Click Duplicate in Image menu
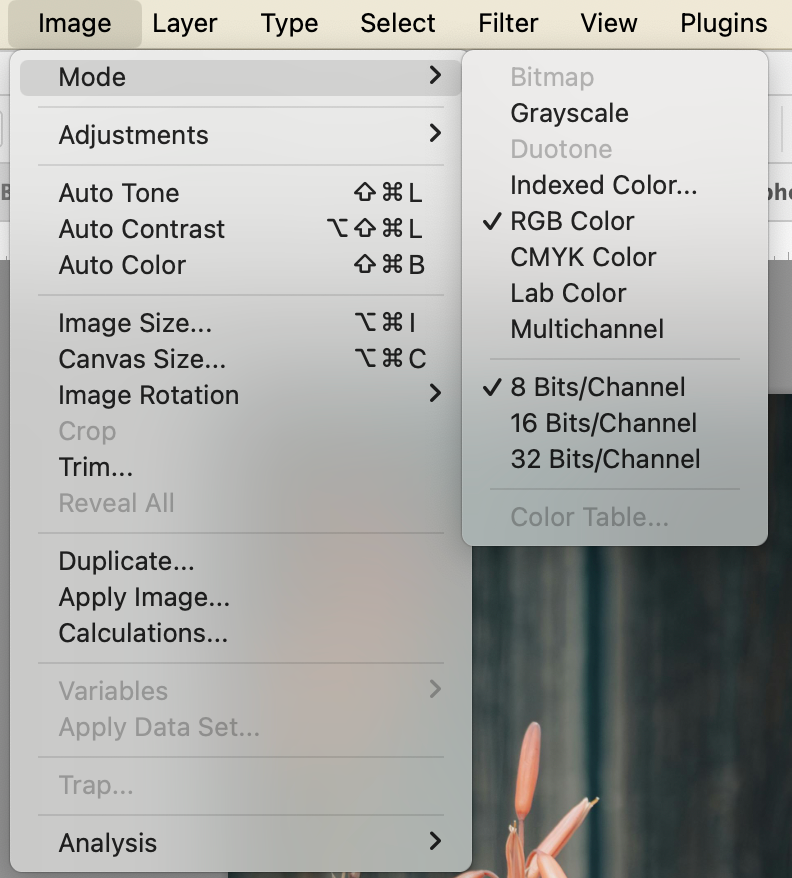 126,561
